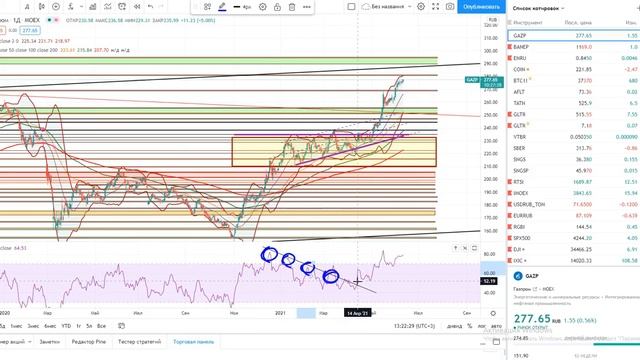Screen dimensions: 640x360
Task: Select COIN row in watchlist
Action: (x=573, y=69)
